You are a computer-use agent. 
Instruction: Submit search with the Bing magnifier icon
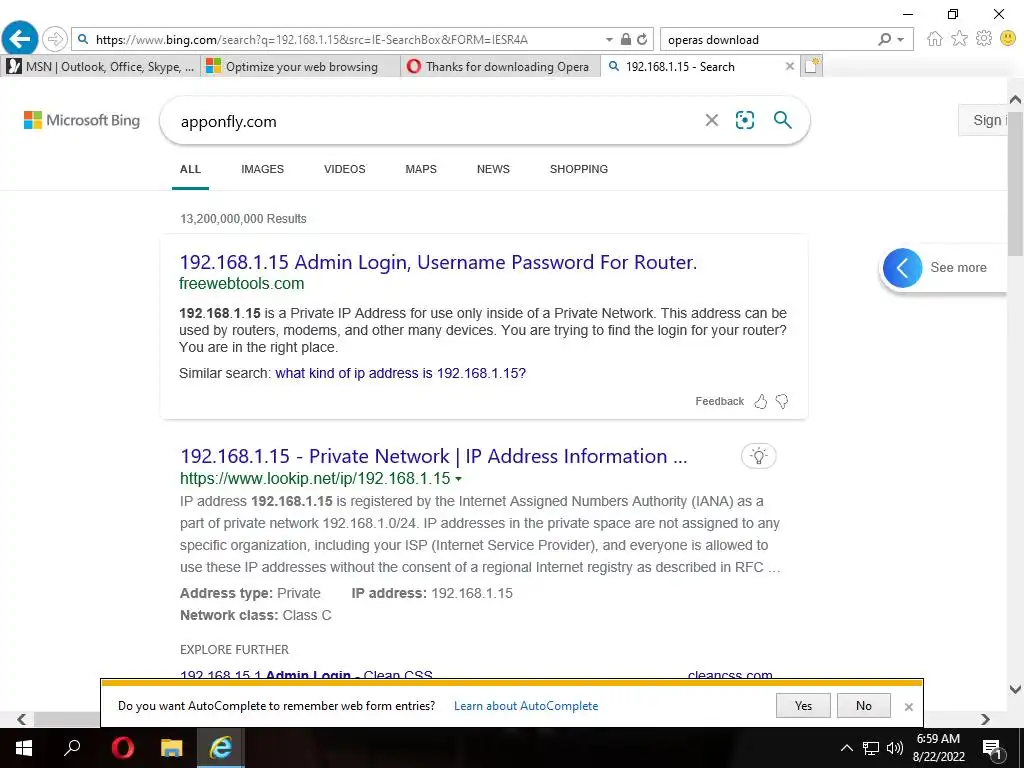tap(782, 120)
